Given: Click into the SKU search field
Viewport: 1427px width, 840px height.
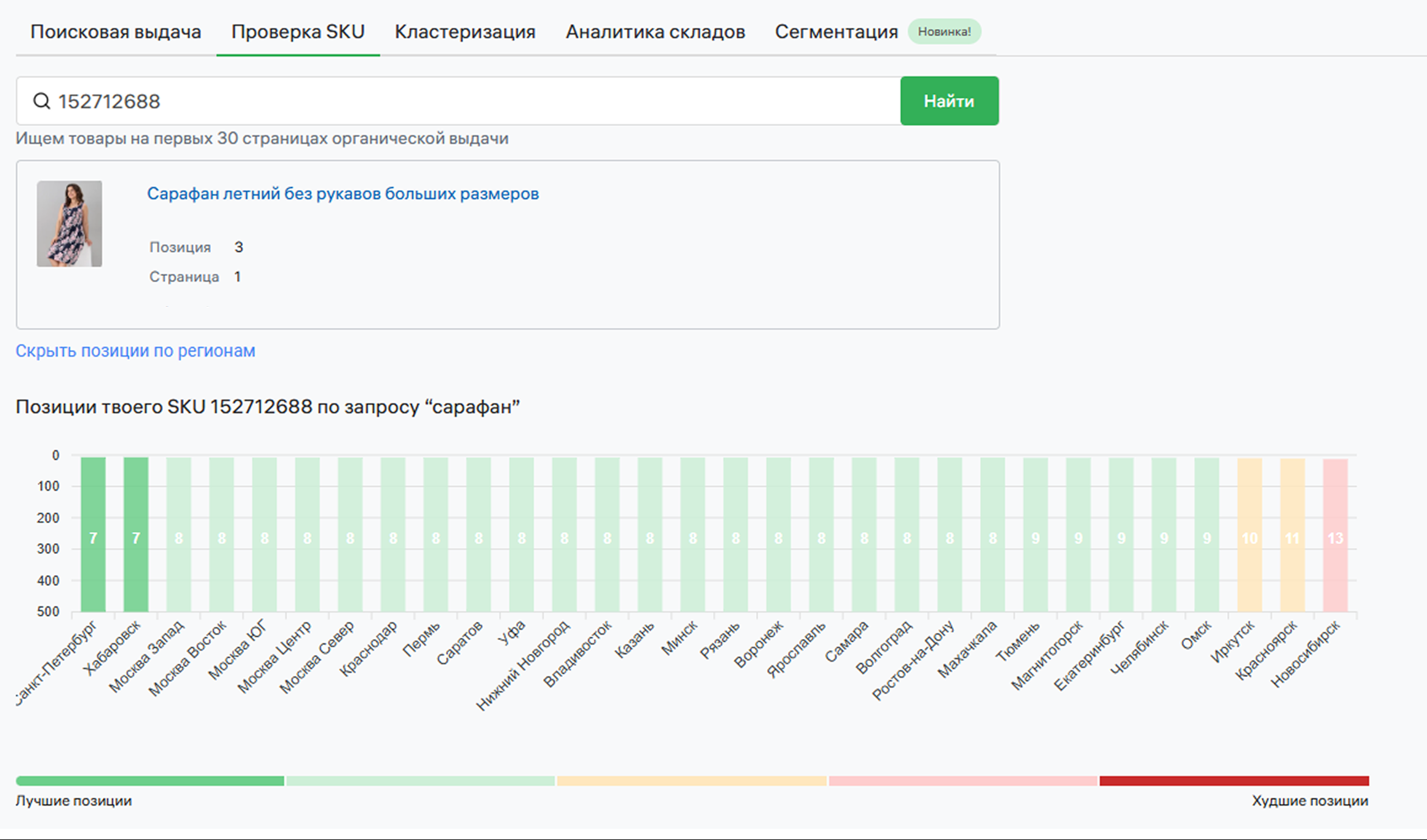Looking at the screenshot, I should pyautogui.click(x=467, y=101).
